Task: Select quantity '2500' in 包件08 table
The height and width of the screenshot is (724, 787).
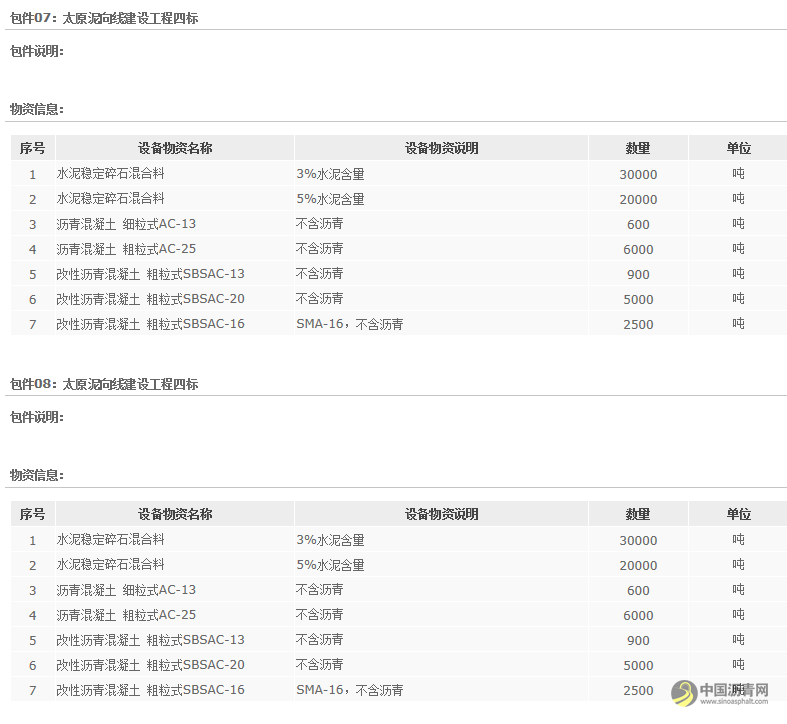Action: pyautogui.click(x=638, y=691)
